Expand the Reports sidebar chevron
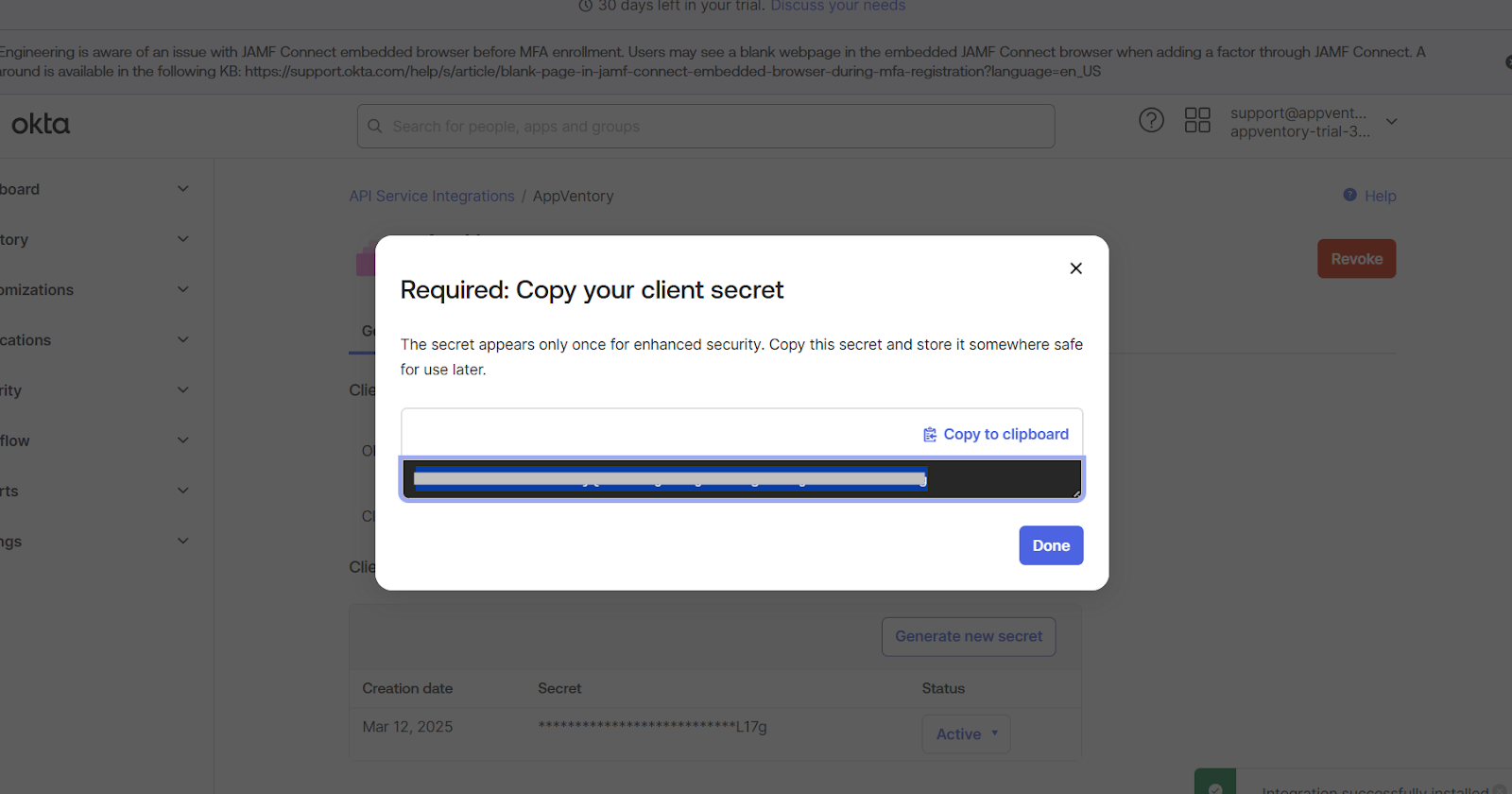 183,491
